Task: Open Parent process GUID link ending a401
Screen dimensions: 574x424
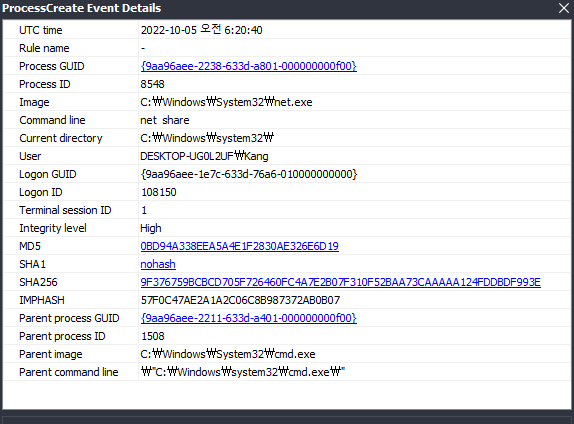Action: click(249, 318)
